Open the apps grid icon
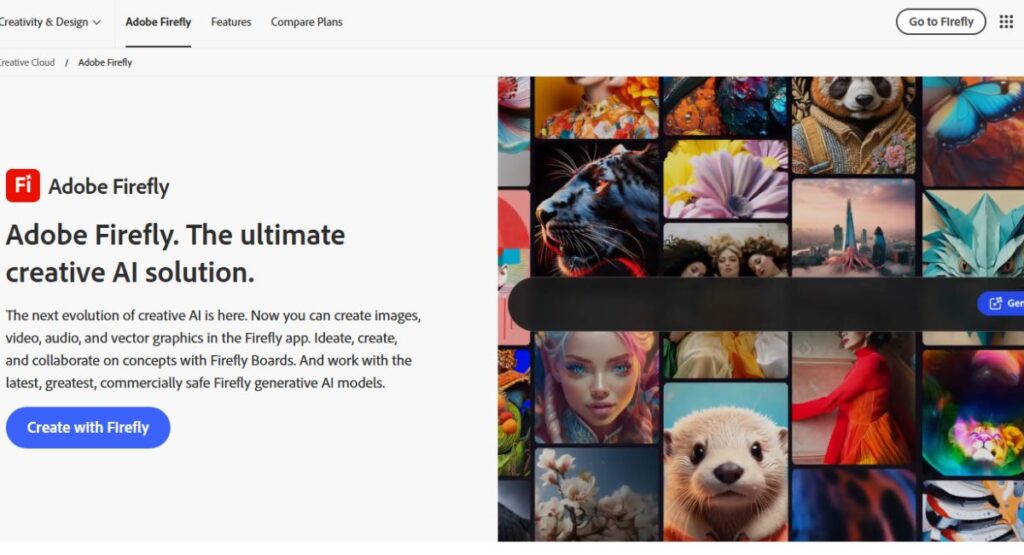The height and width of the screenshot is (555, 1024). 1006,22
